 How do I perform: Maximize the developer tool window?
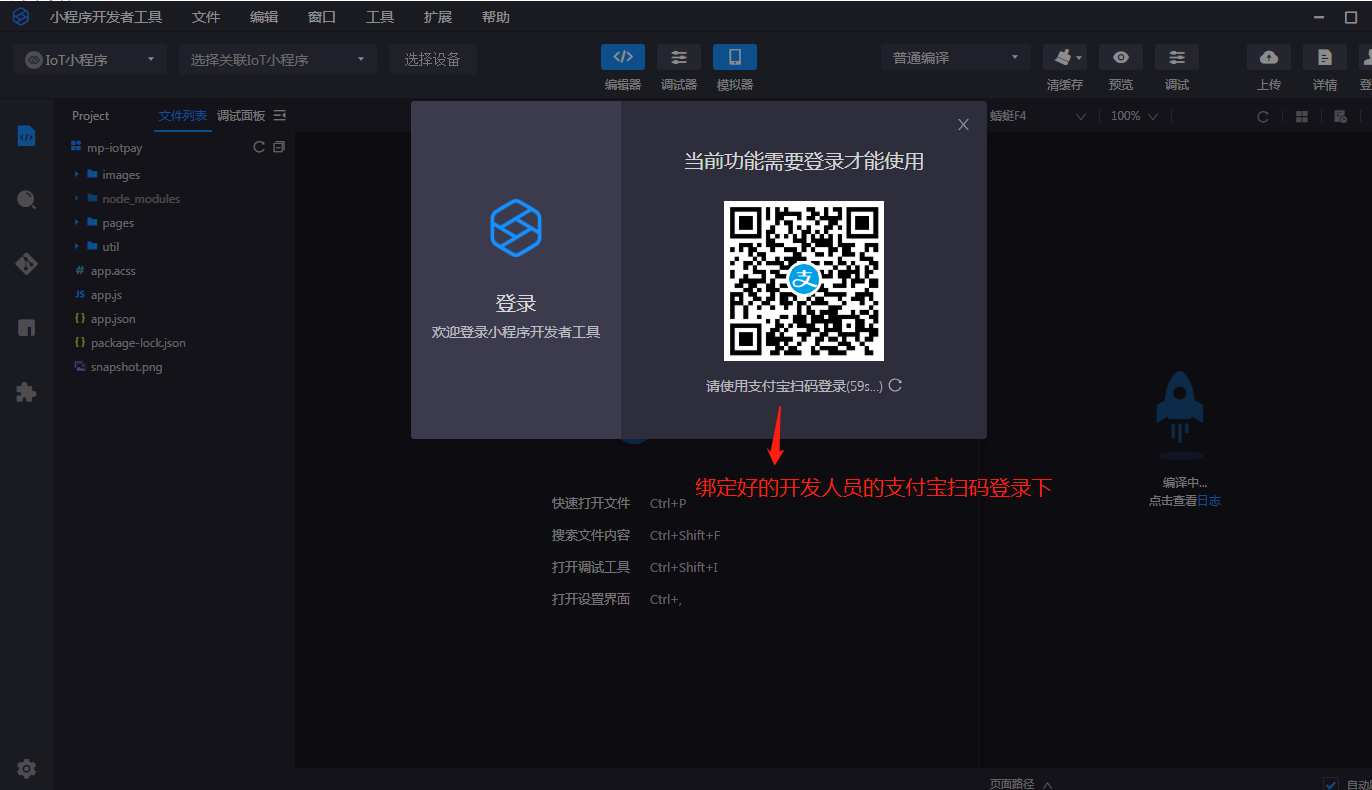[1351, 17]
